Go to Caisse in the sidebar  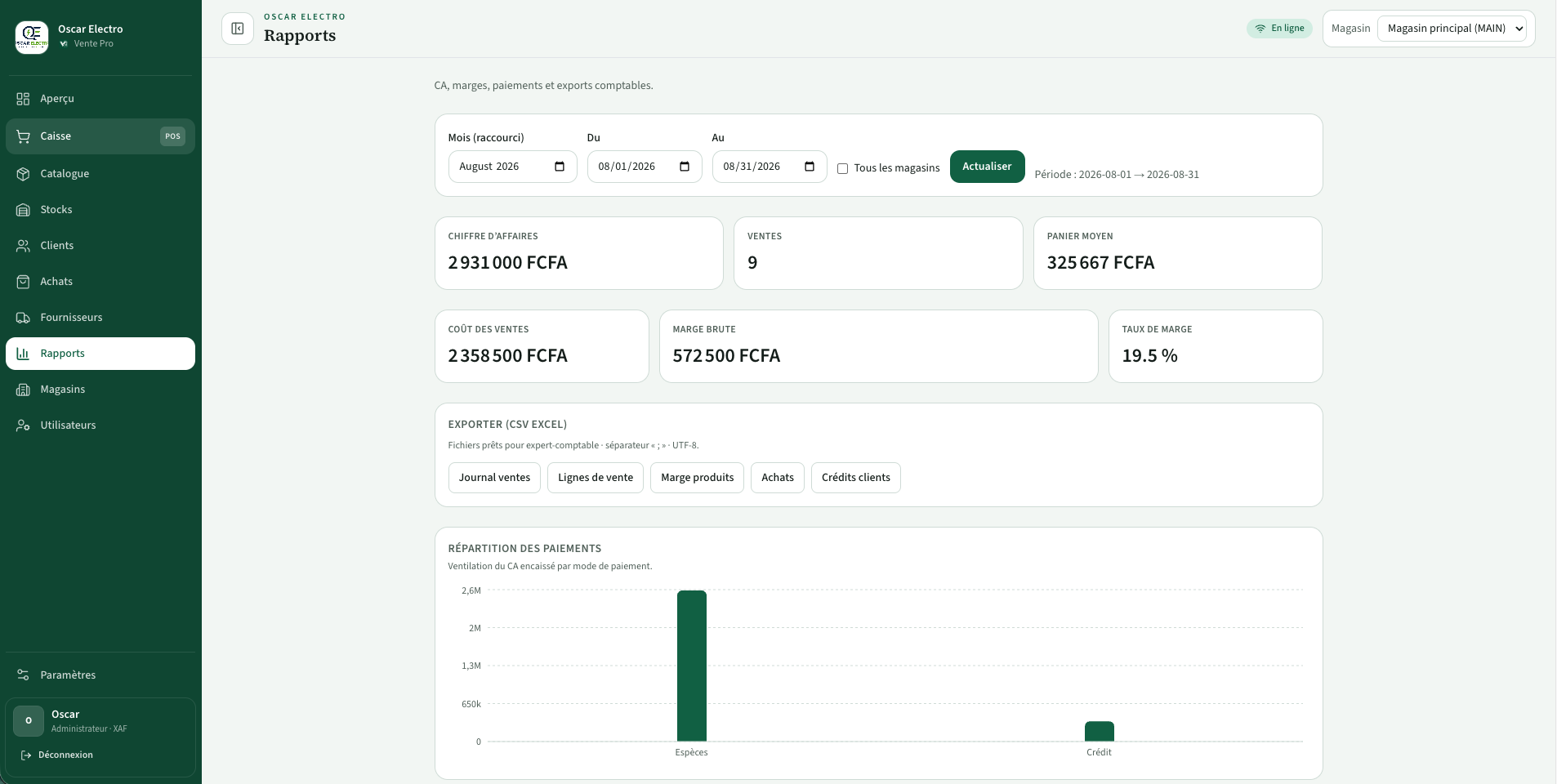click(x=100, y=136)
